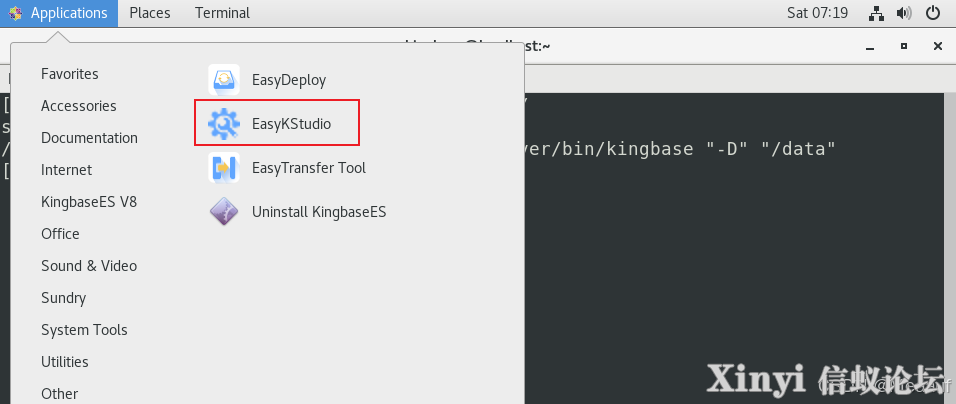
Task: Select the Favorites category
Action: coord(70,74)
